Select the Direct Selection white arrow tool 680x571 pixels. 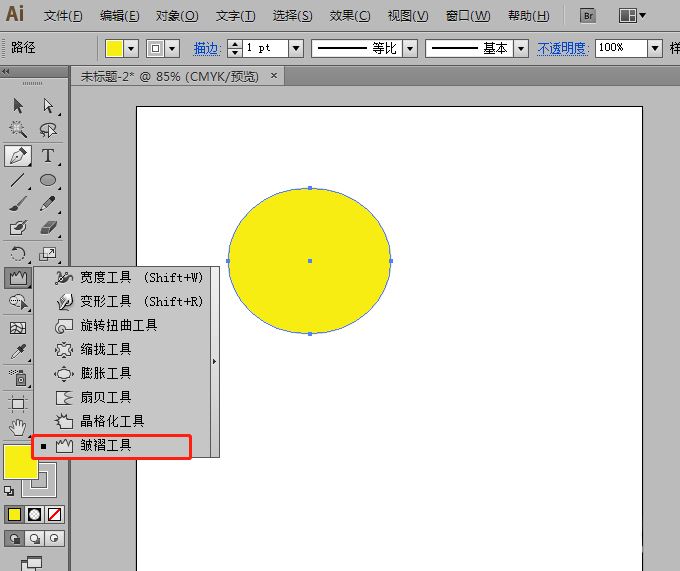[x=48, y=105]
